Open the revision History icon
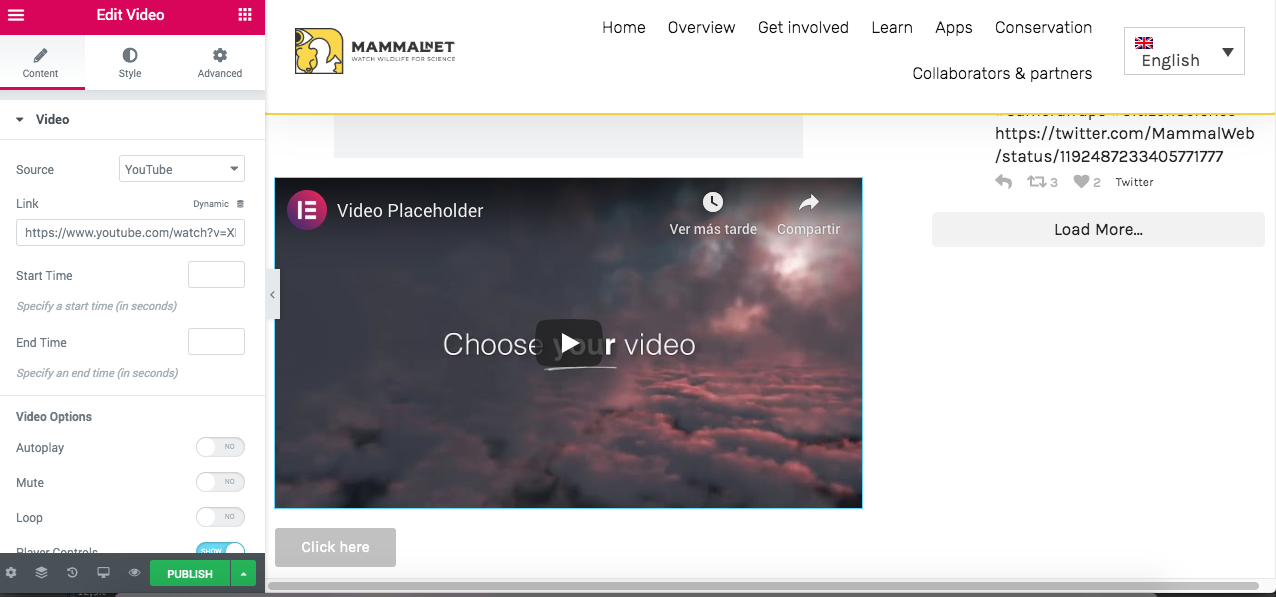 [72, 573]
